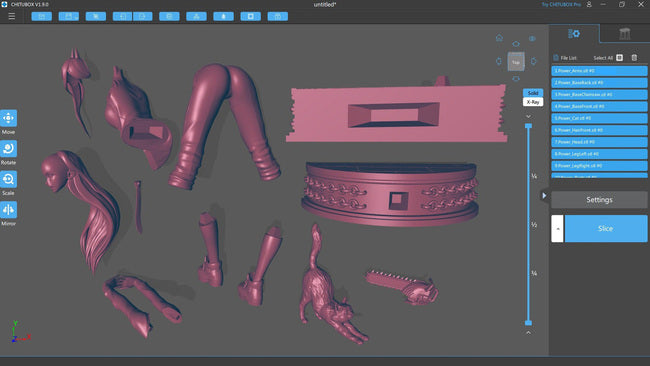This screenshot has height=366, width=650.
Task: Switch to the support pillar tab
Action: [x=624, y=34]
